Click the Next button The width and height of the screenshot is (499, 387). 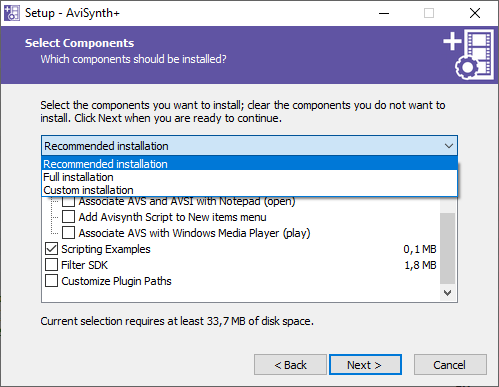click(x=365, y=365)
